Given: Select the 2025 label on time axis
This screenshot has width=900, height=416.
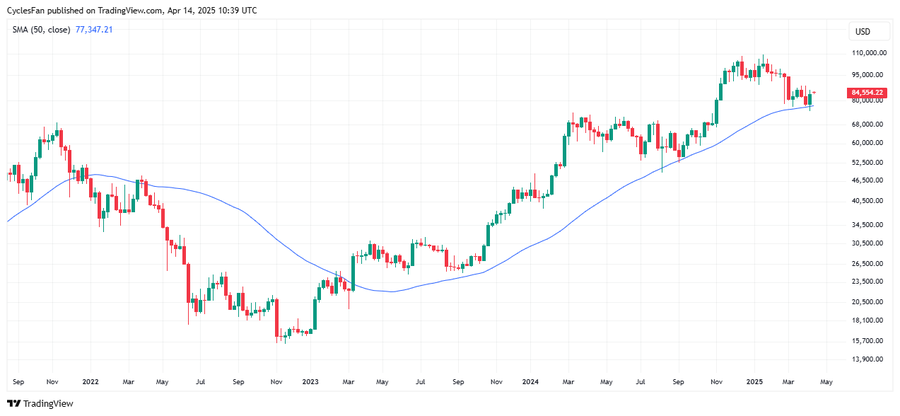Looking at the screenshot, I should point(752,382).
